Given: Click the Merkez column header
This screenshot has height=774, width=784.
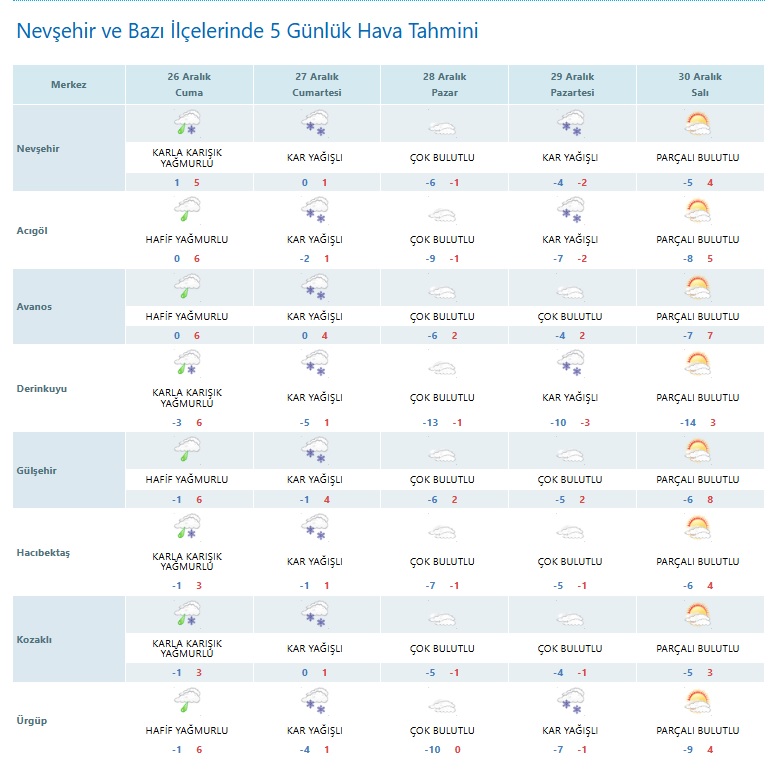Looking at the screenshot, I should (x=69, y=84).
